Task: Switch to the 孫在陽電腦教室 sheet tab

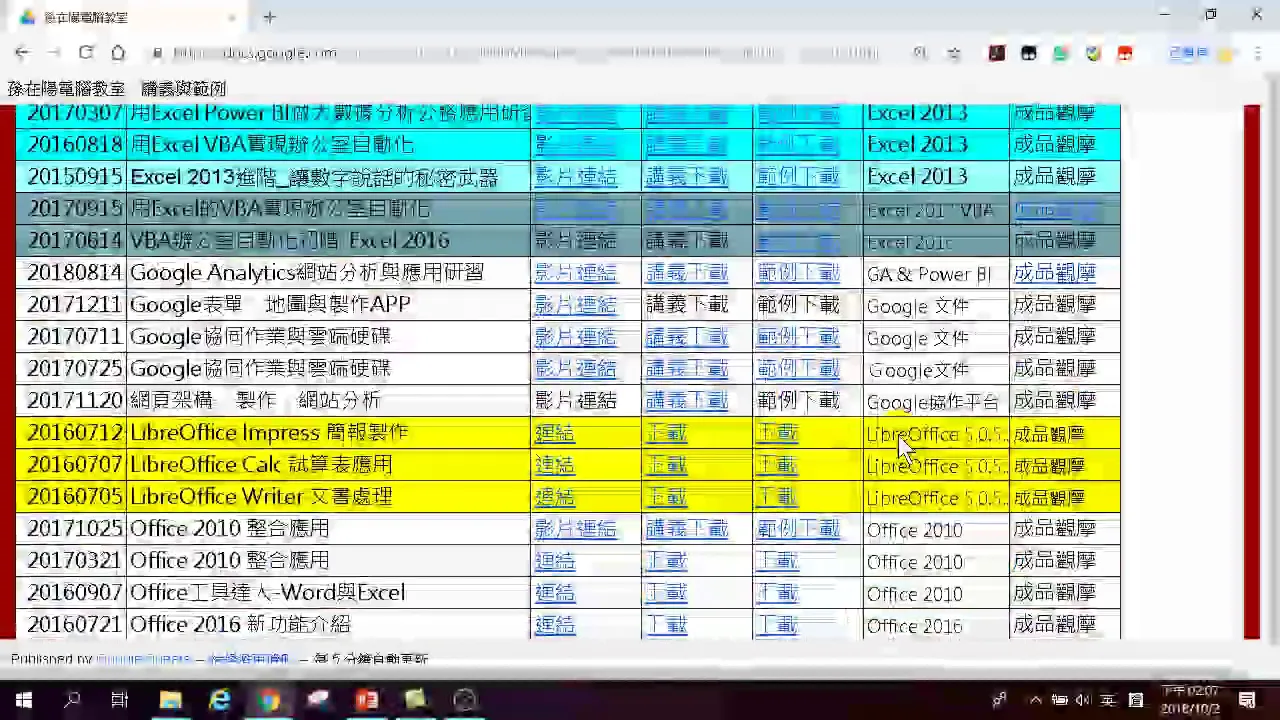Action: 66,89
